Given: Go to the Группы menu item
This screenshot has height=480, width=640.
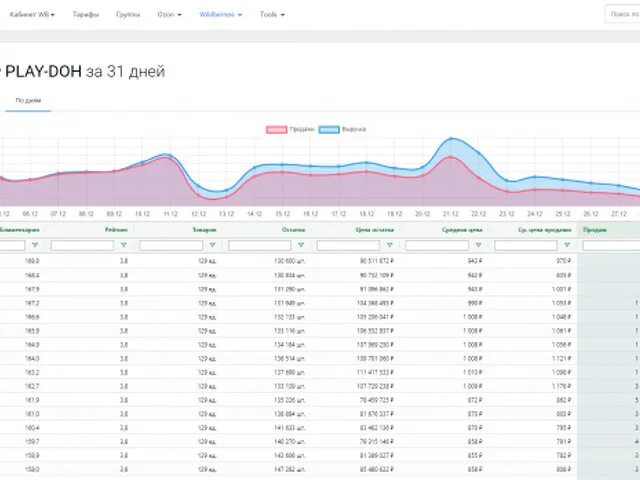Looking at the screenshot, I should (128, 15).
